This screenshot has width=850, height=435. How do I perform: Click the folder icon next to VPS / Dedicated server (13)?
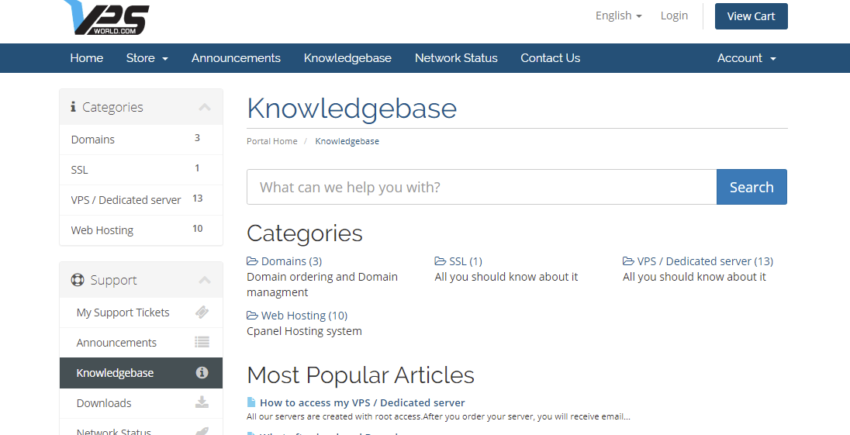pos(628,261)
